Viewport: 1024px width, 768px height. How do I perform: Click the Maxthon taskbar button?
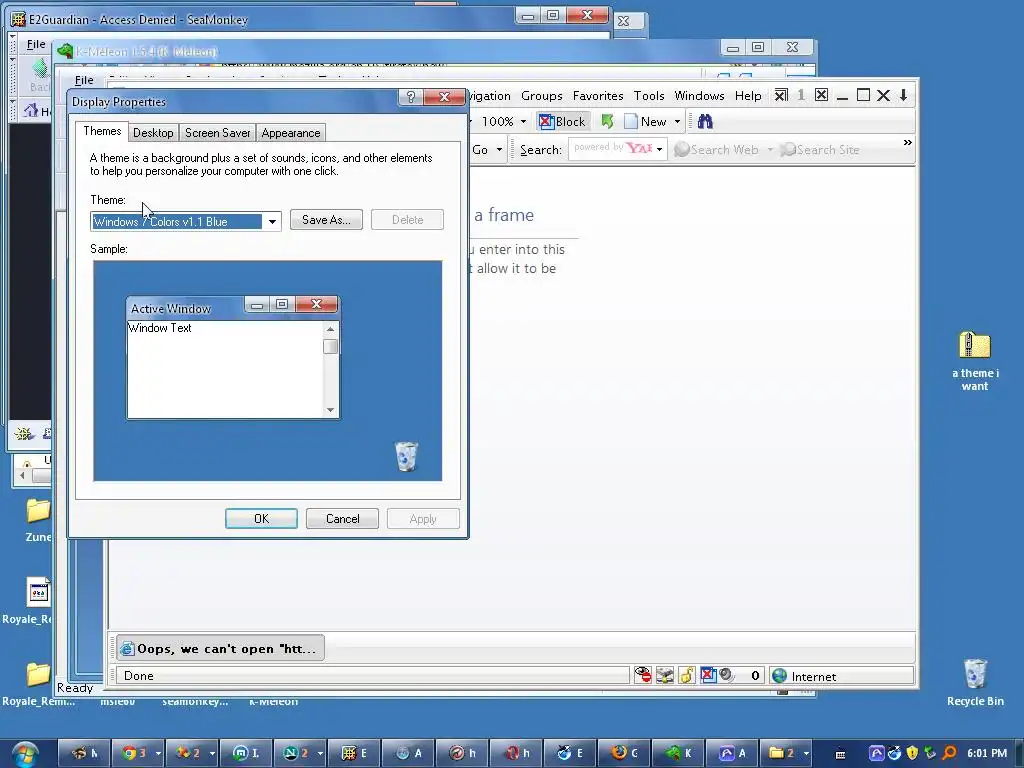(x=246, y=753)
